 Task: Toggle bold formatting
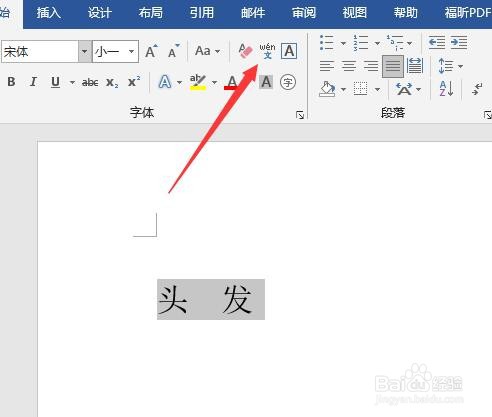[x=11, y=82]
